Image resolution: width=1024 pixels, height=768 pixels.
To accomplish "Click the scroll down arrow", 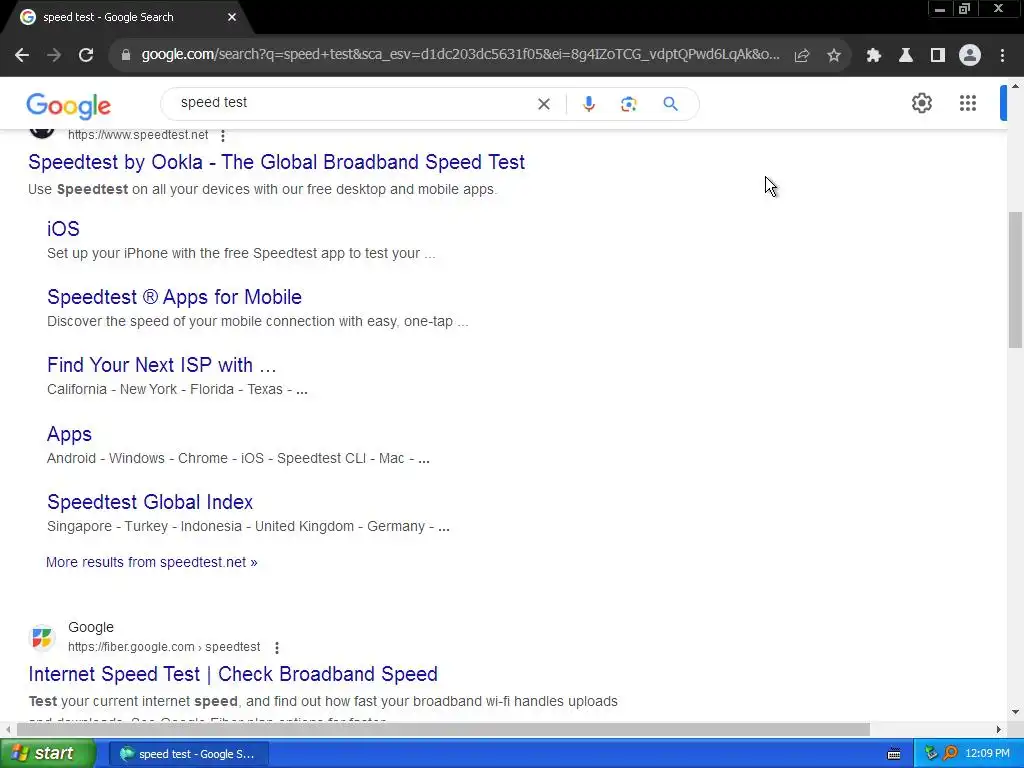I will click(x=1015, y=712).
